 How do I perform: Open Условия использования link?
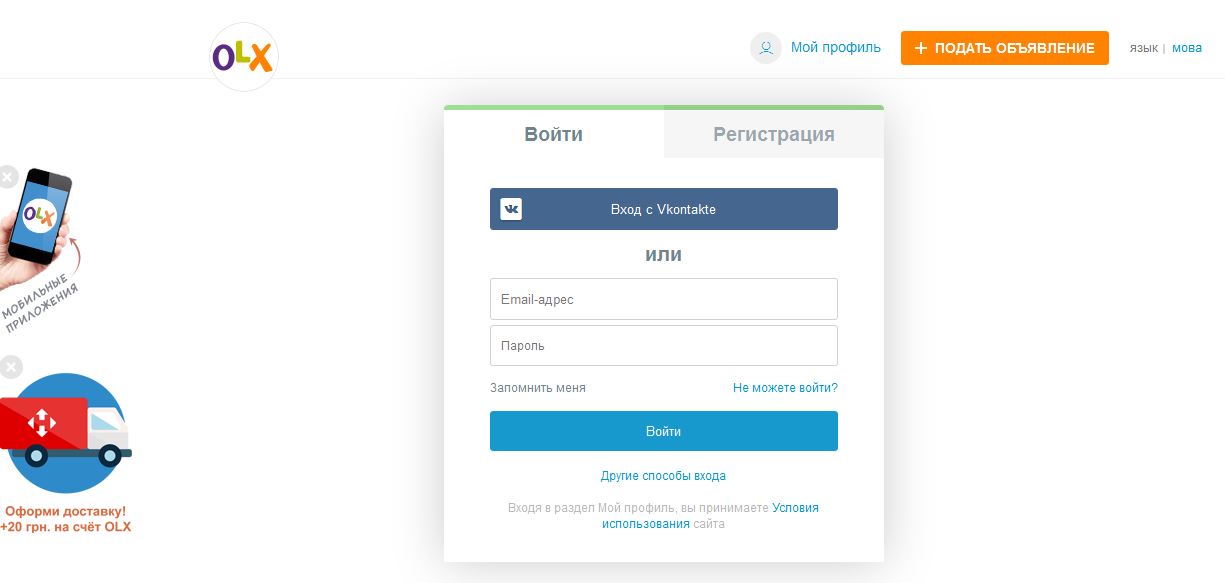(710, 516)
